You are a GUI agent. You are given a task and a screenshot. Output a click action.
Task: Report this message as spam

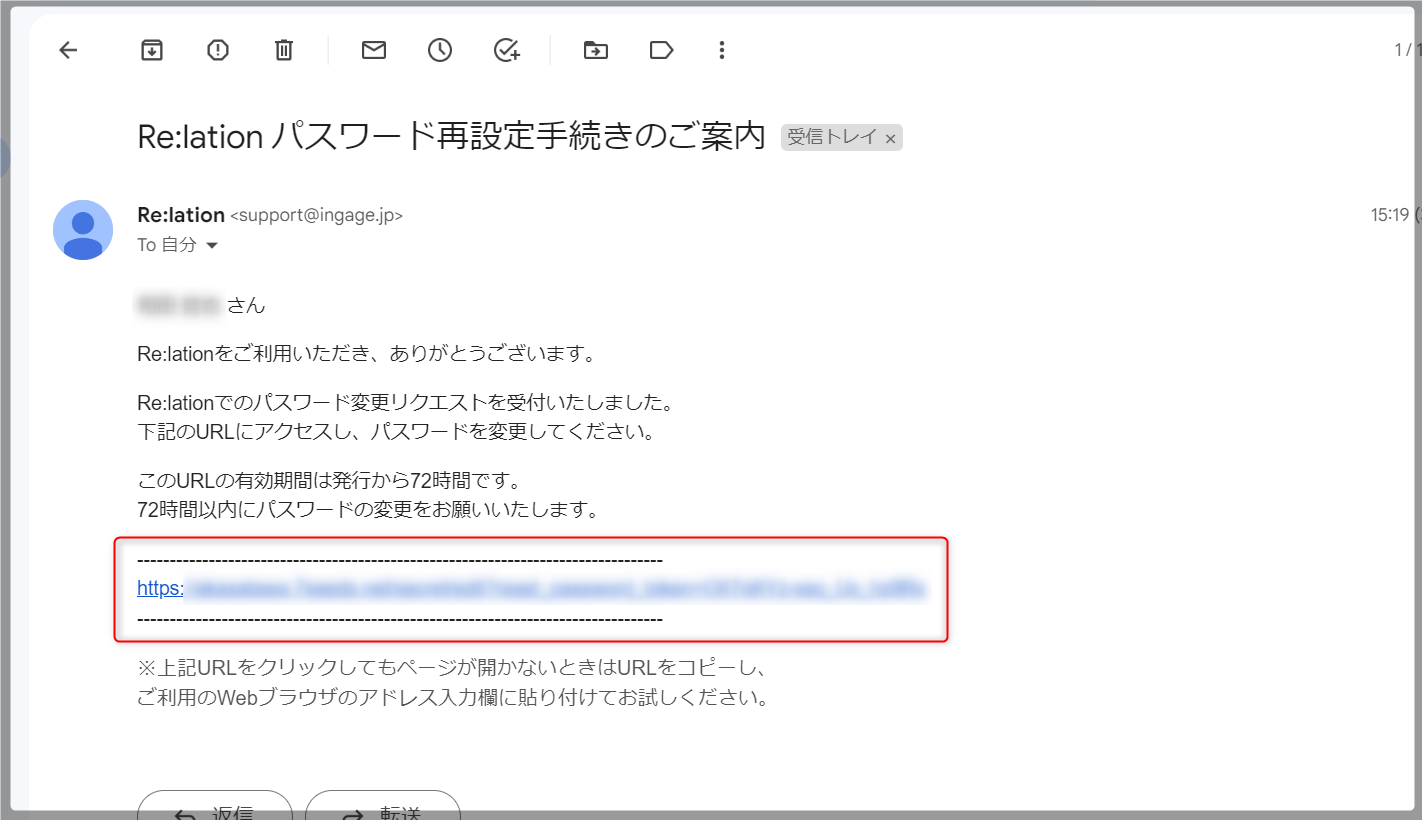(x=218, y=50)
